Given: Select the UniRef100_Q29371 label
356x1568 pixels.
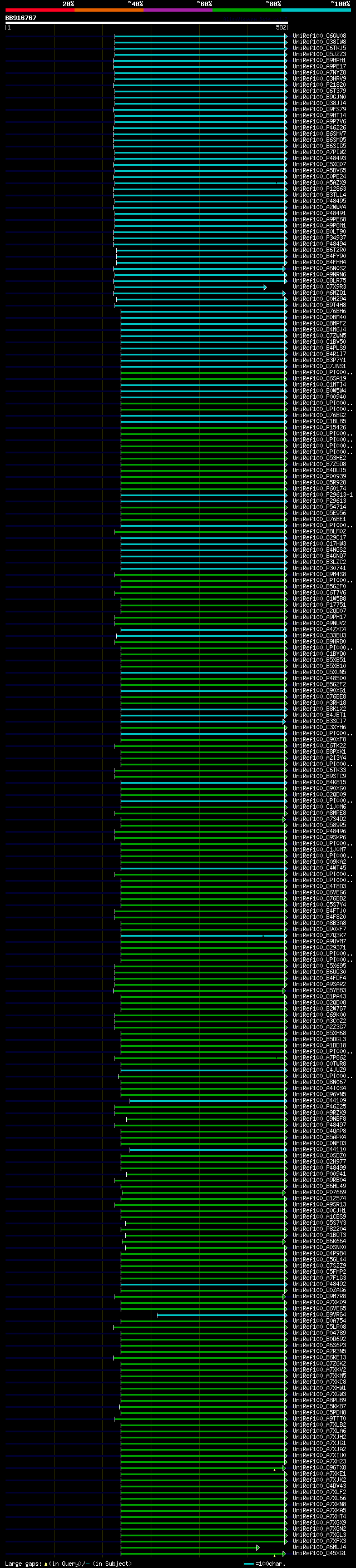Looking at the screenshot, I should tap(319, 947).
